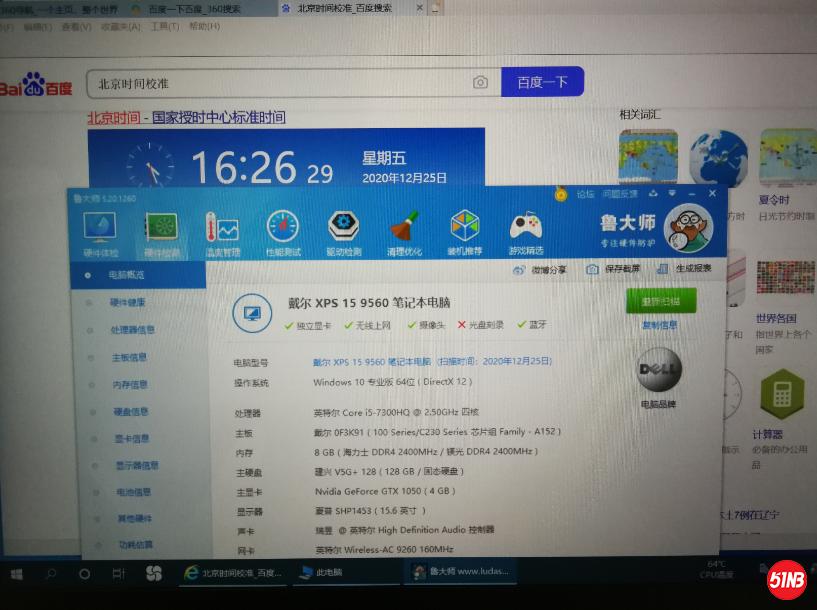Open the Windows Start button
Screen dimensions: 817x610
coord(17,574)
